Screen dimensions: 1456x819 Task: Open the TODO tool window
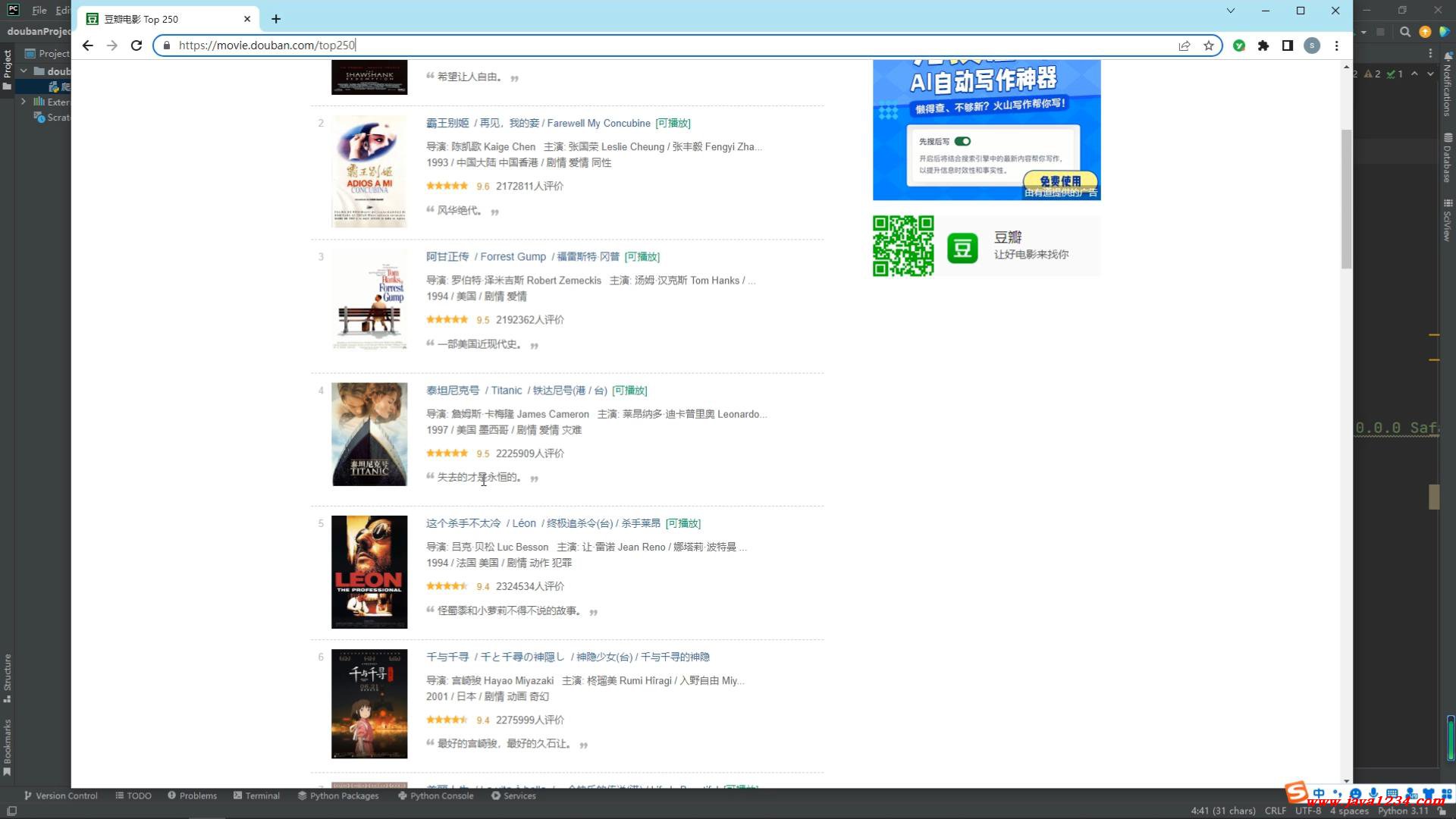[133, 795]
